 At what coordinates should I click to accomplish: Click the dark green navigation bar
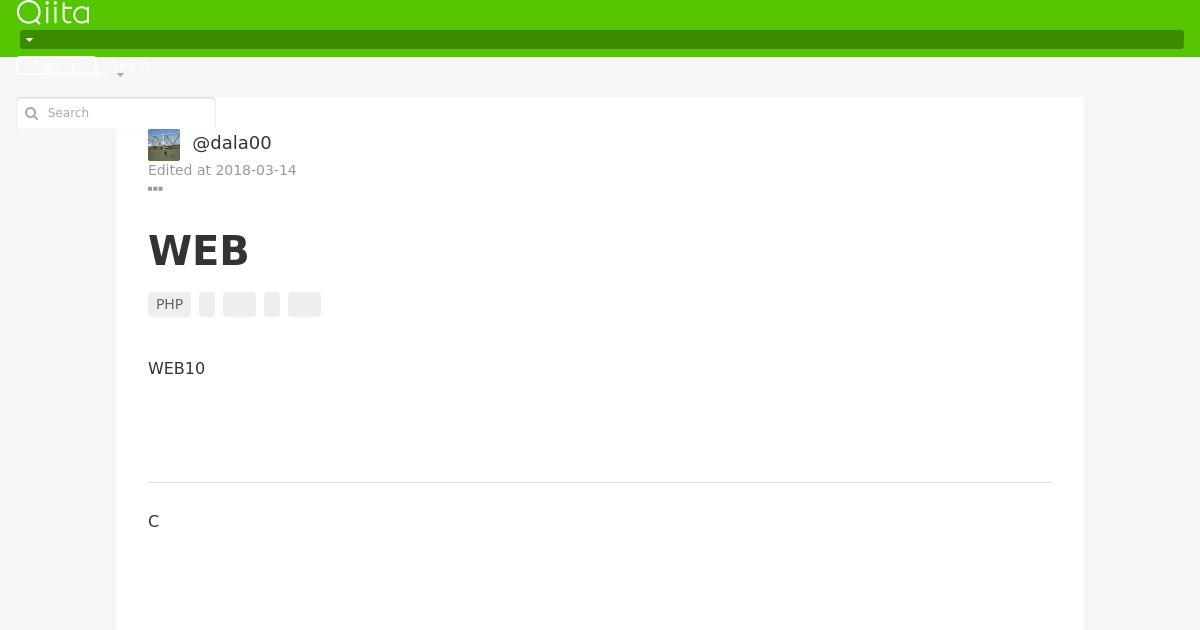click(x=602, y=40)
